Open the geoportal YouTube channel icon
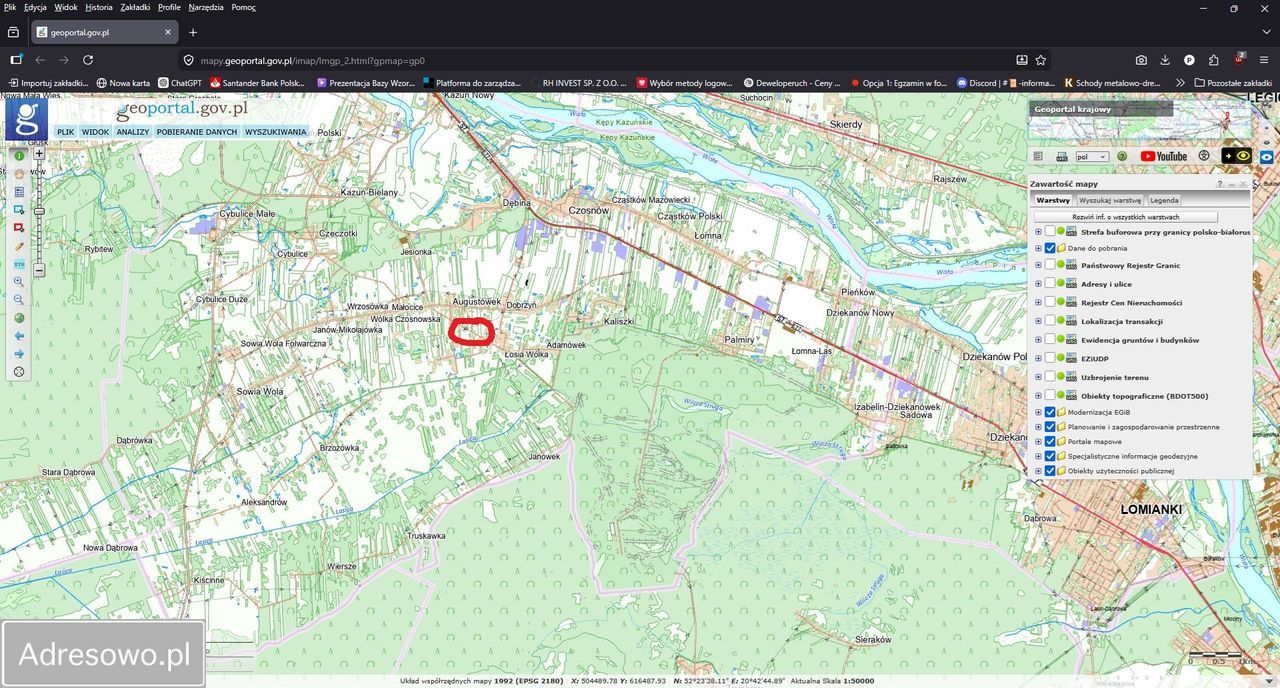The image size is (1280, 688). click(1164, 156)
